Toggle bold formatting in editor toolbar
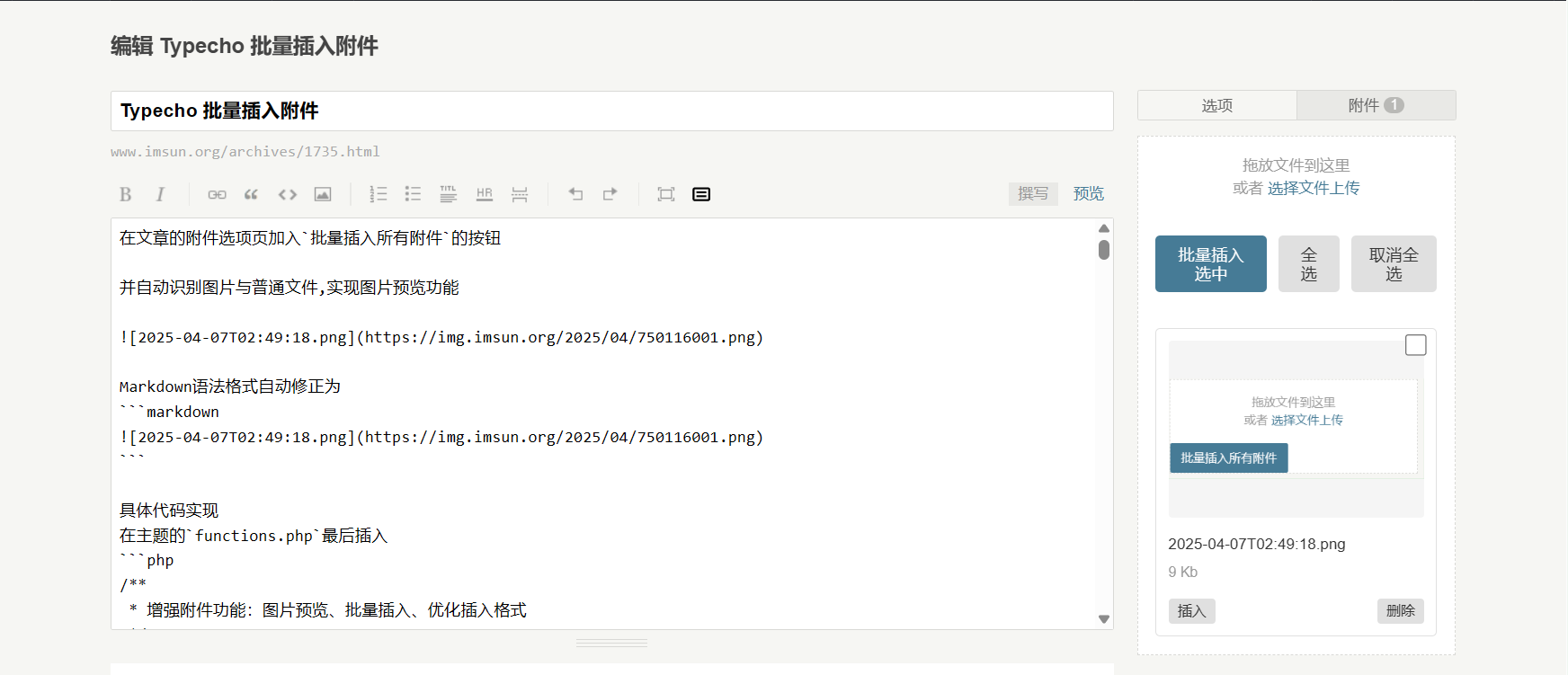1568x675 pixels. pos(126,194)
